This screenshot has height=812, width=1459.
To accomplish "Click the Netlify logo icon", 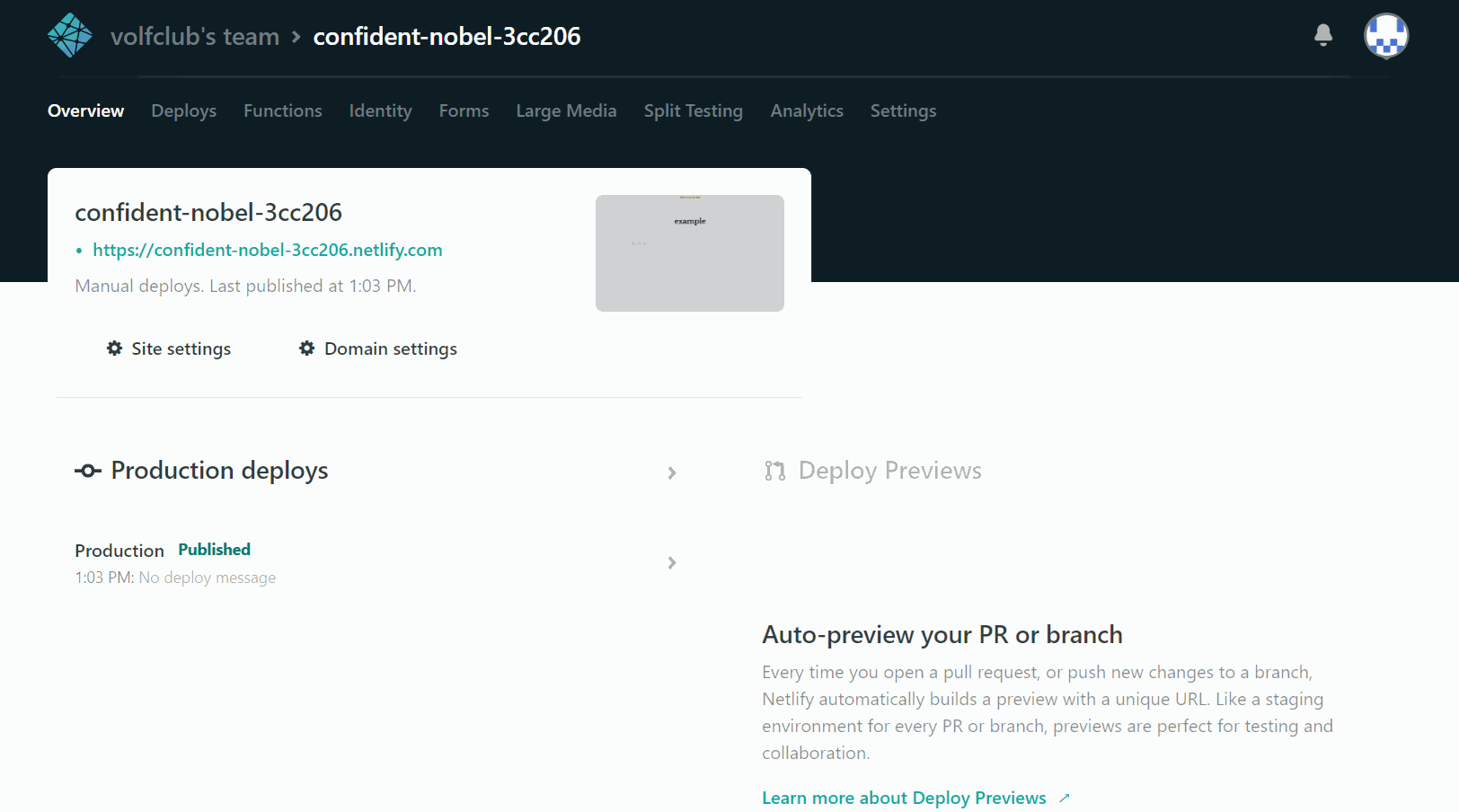I will (x=70, y=36).
